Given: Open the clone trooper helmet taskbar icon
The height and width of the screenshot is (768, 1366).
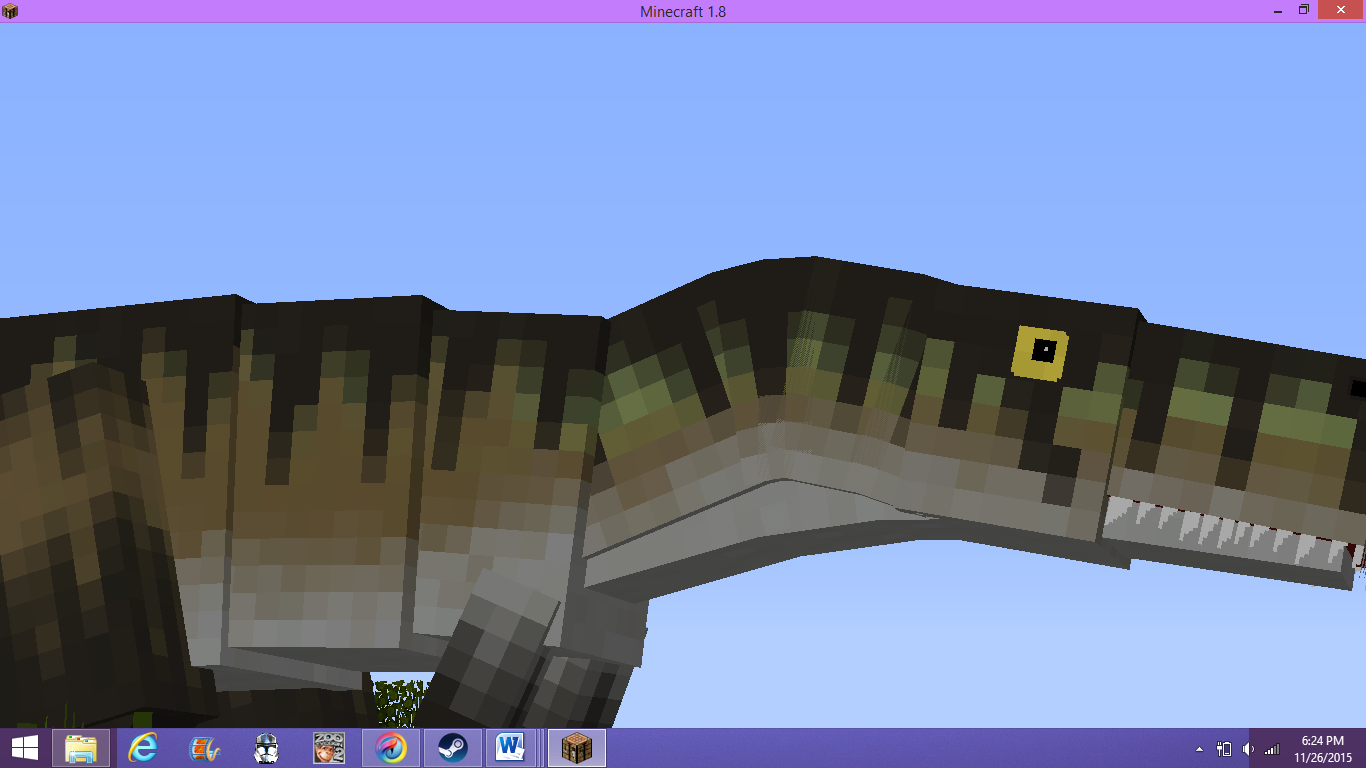Looking at the screenshot, I should click(x=266, y=748).
